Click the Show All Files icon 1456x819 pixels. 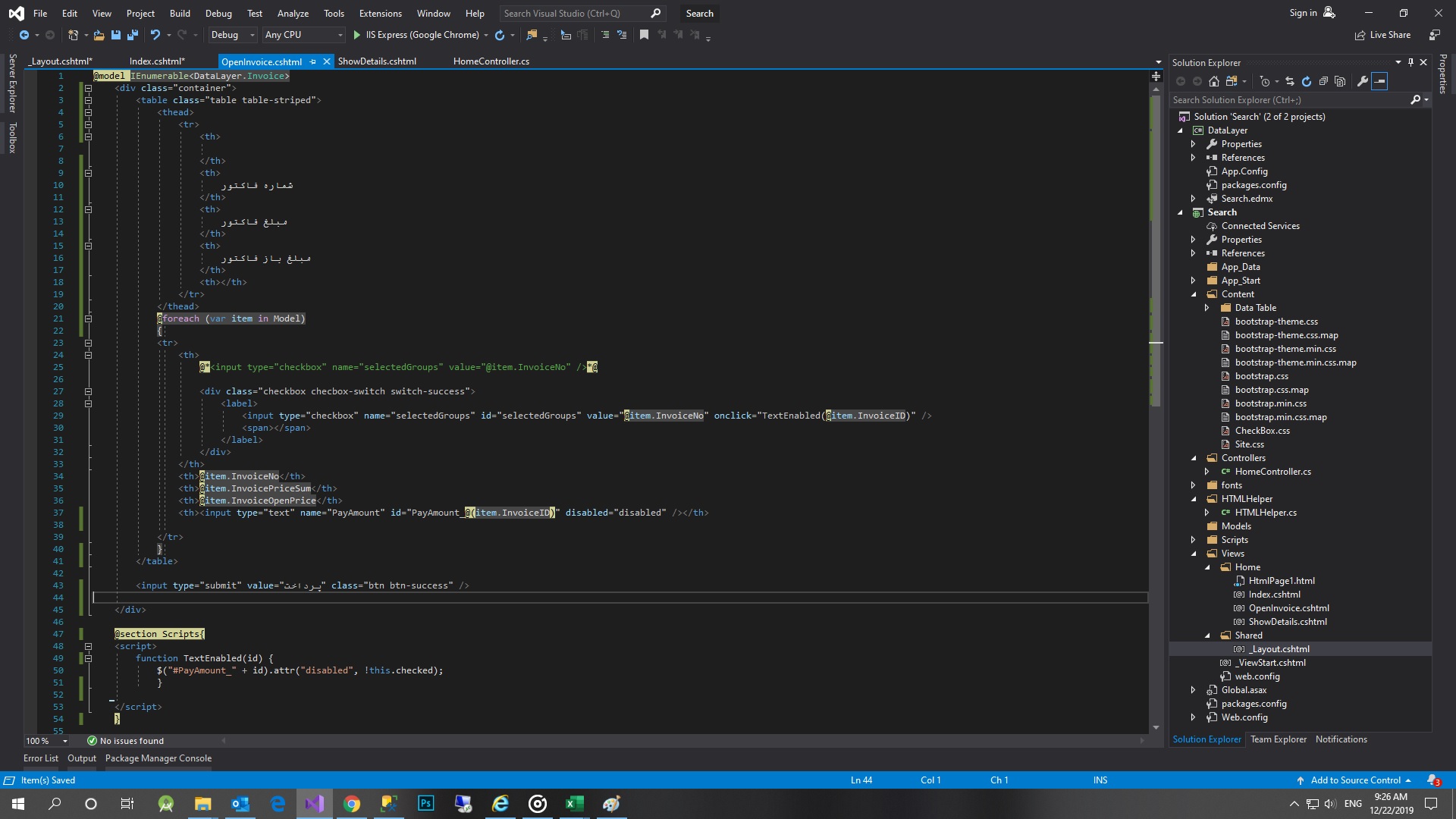tap(1340, 81)
